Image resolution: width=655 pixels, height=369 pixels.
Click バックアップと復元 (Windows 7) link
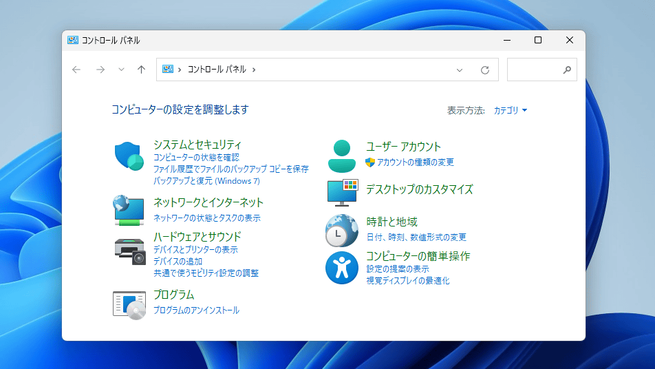[x=206, y=181]
